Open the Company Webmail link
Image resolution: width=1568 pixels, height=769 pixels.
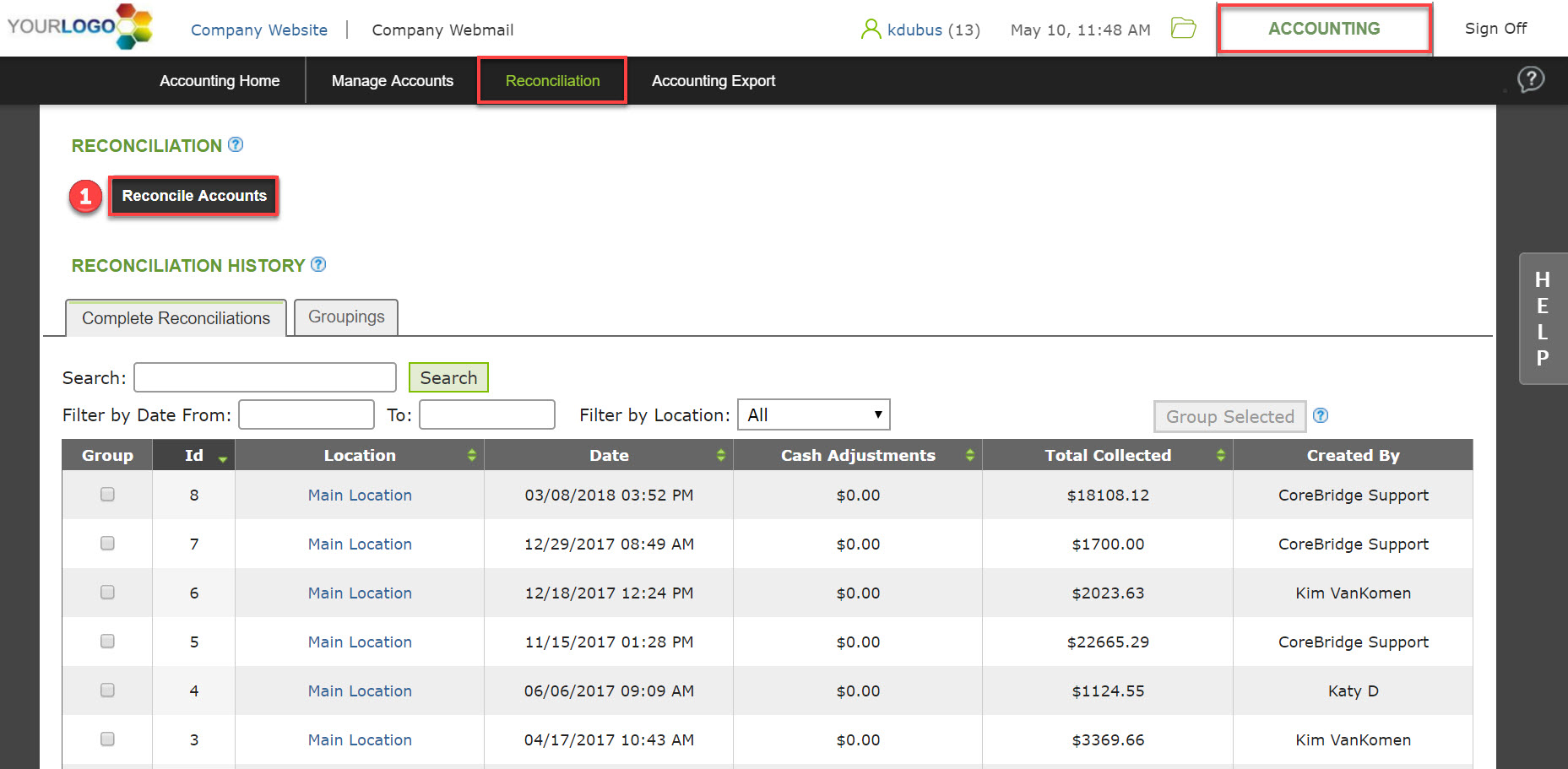(x=442, y=30)
